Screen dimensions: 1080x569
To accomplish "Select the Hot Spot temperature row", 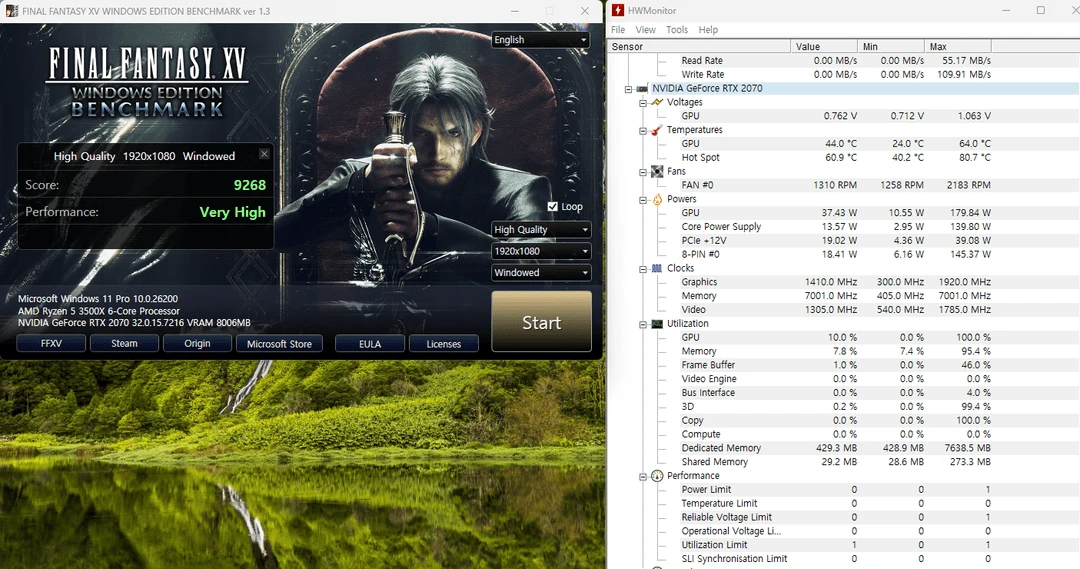I will point(835,157).
